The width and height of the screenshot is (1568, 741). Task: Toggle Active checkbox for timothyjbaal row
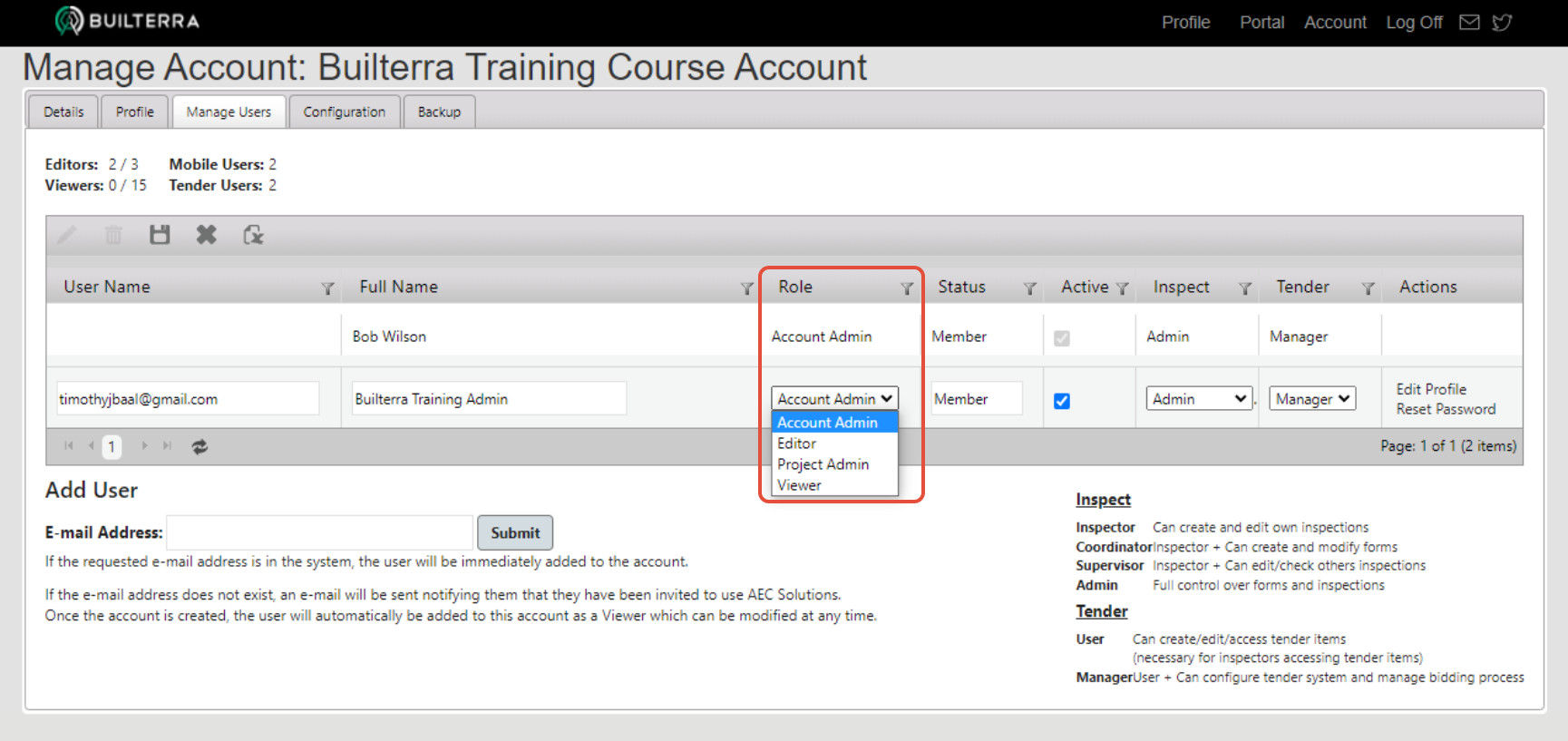[1062, 401]
